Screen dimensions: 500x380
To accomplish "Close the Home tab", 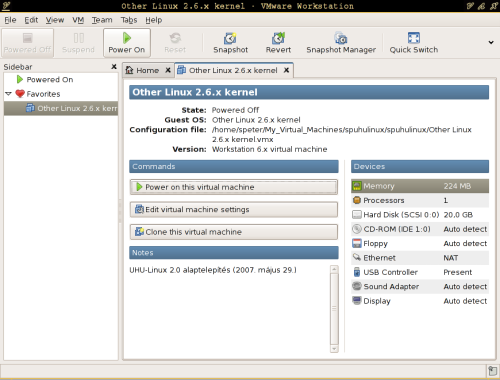I will (168, 70).
